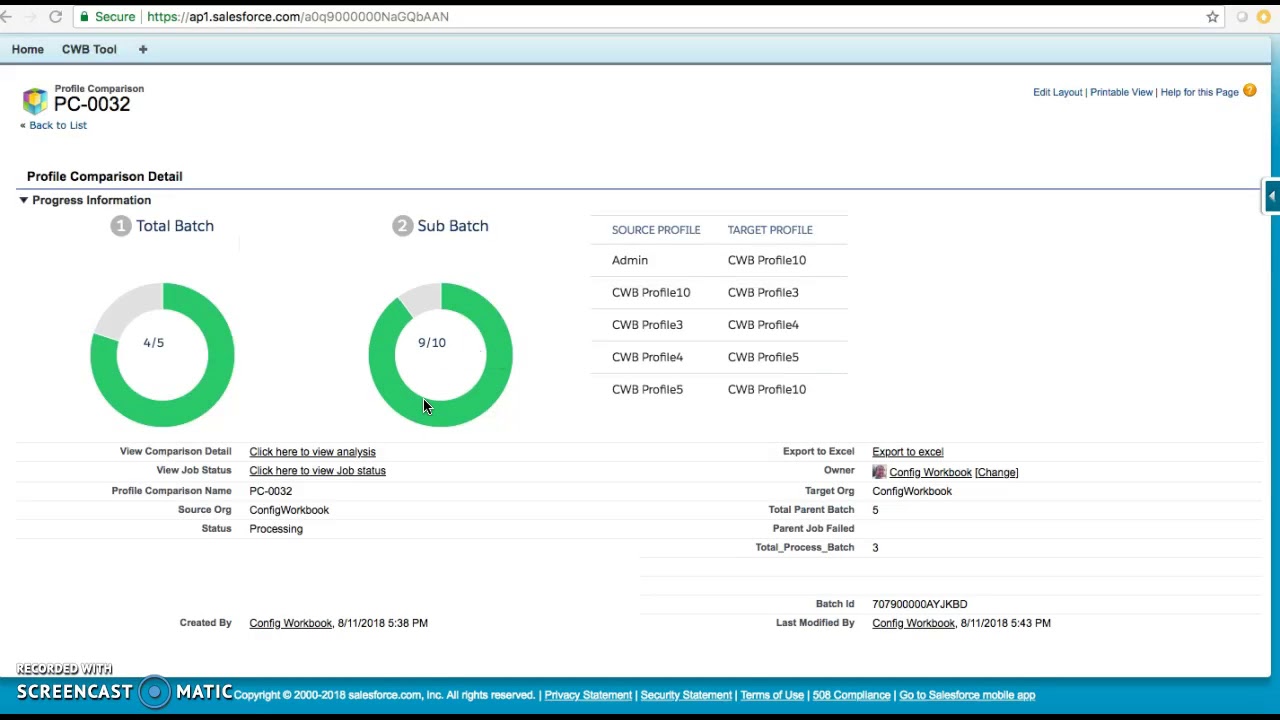
Task: Click owner avatar next to Config Workbook
Action: [x=879, y=472]
